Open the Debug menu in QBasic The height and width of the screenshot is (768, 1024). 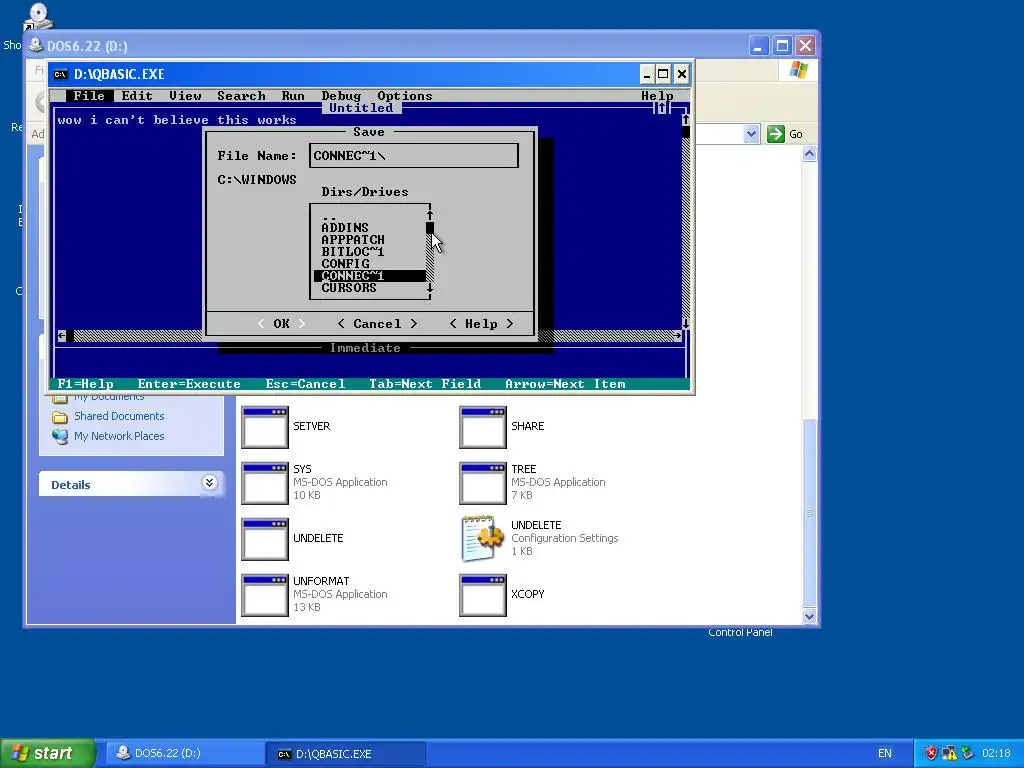pos(341,96)
